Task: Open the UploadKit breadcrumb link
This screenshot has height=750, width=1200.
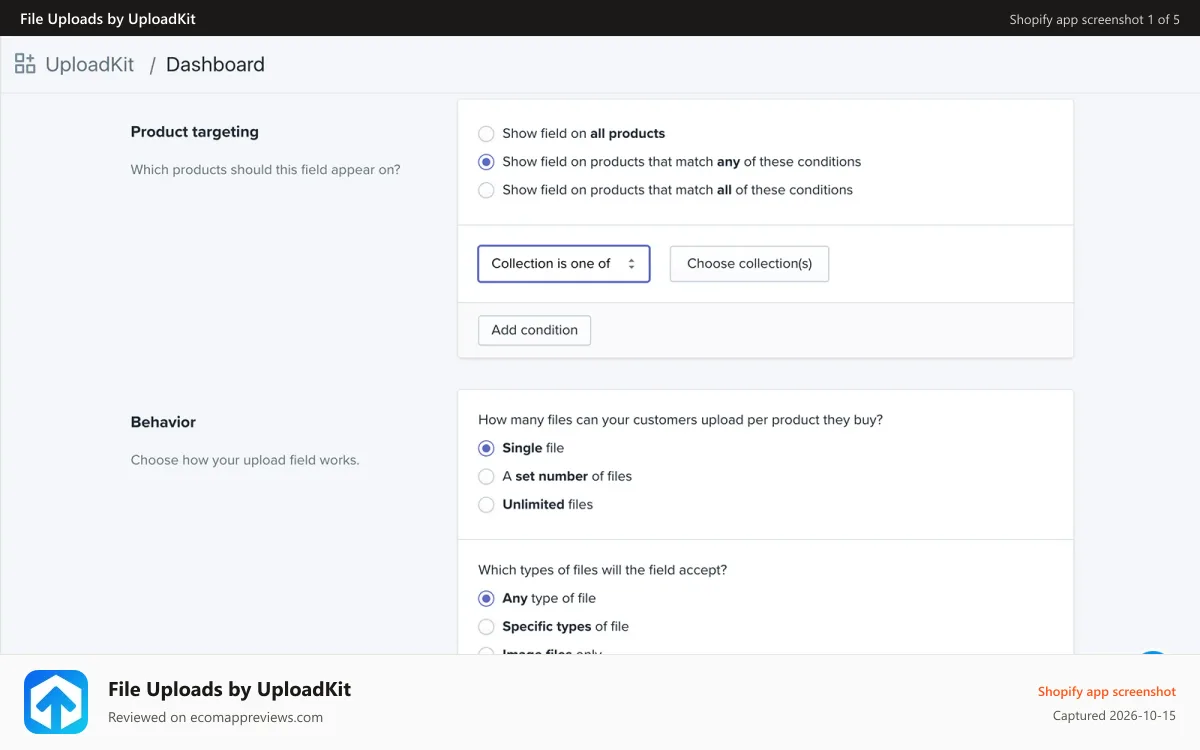Action: [x=90, y=64]
